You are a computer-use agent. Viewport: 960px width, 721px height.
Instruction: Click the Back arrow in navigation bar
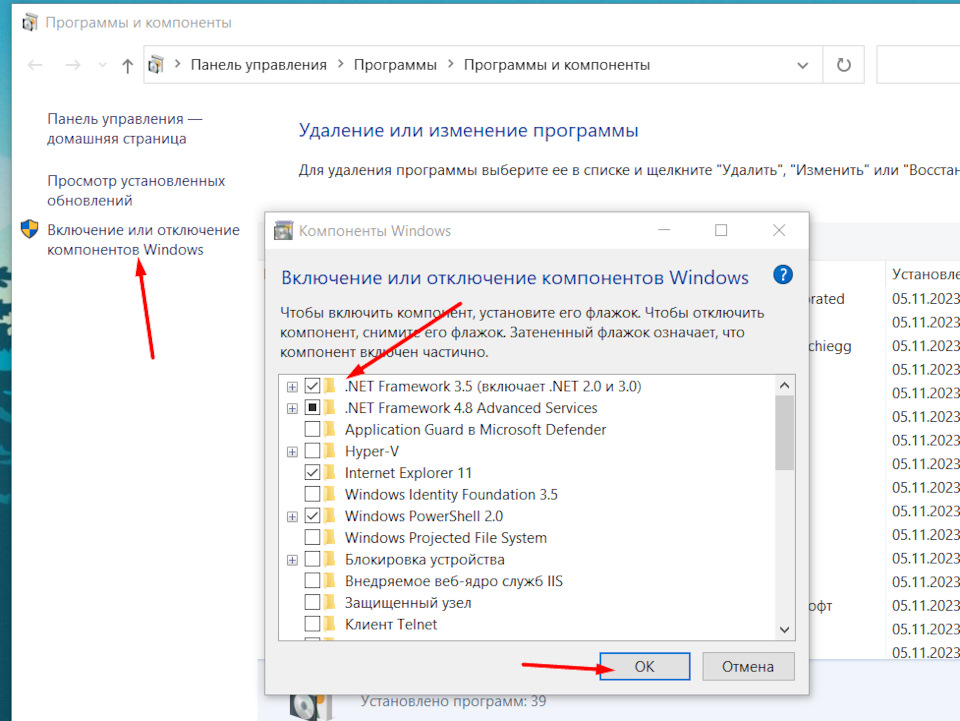(x=36, y=65)
